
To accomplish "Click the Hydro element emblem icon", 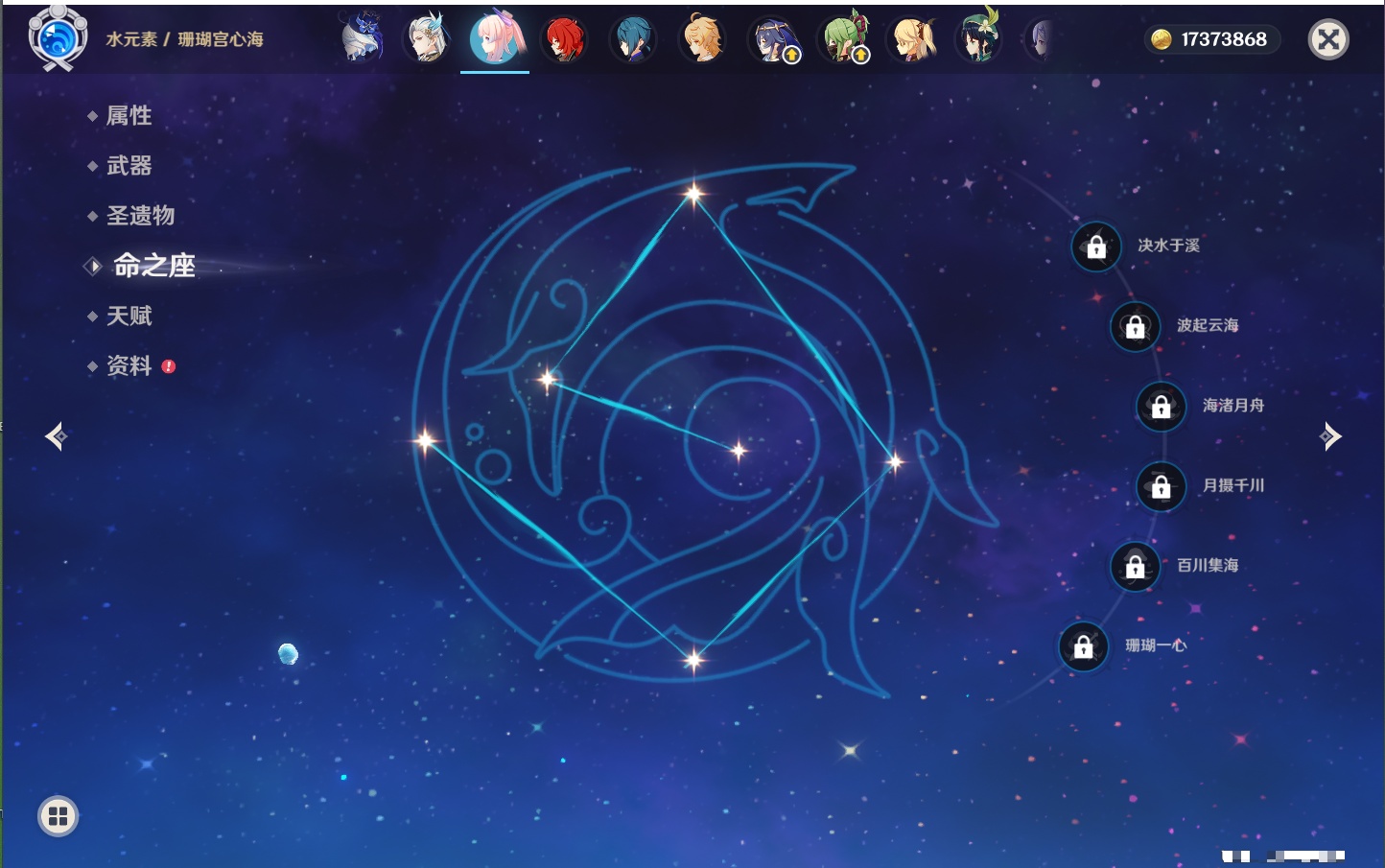I will 58,39.
